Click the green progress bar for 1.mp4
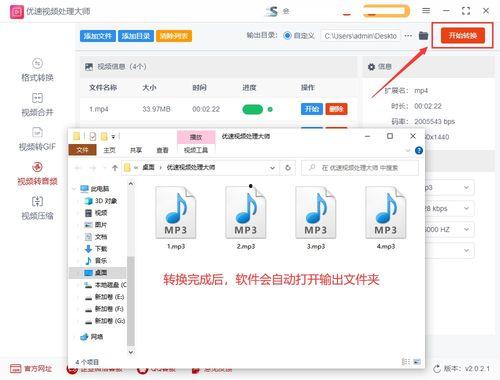This screenshot has height=380, width=500. [x=253, y=109]
